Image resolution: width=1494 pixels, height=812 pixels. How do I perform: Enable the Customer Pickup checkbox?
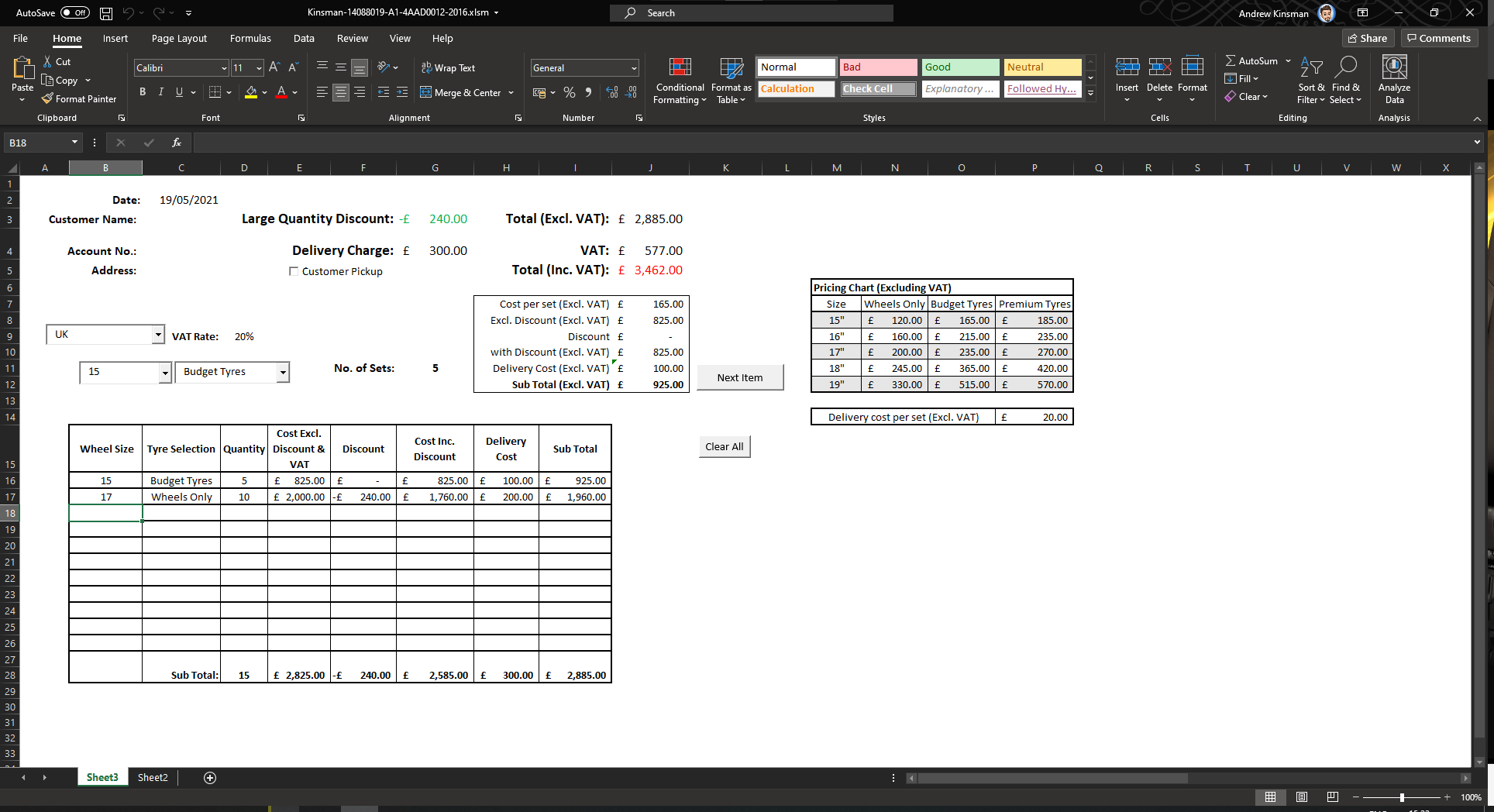294,271
